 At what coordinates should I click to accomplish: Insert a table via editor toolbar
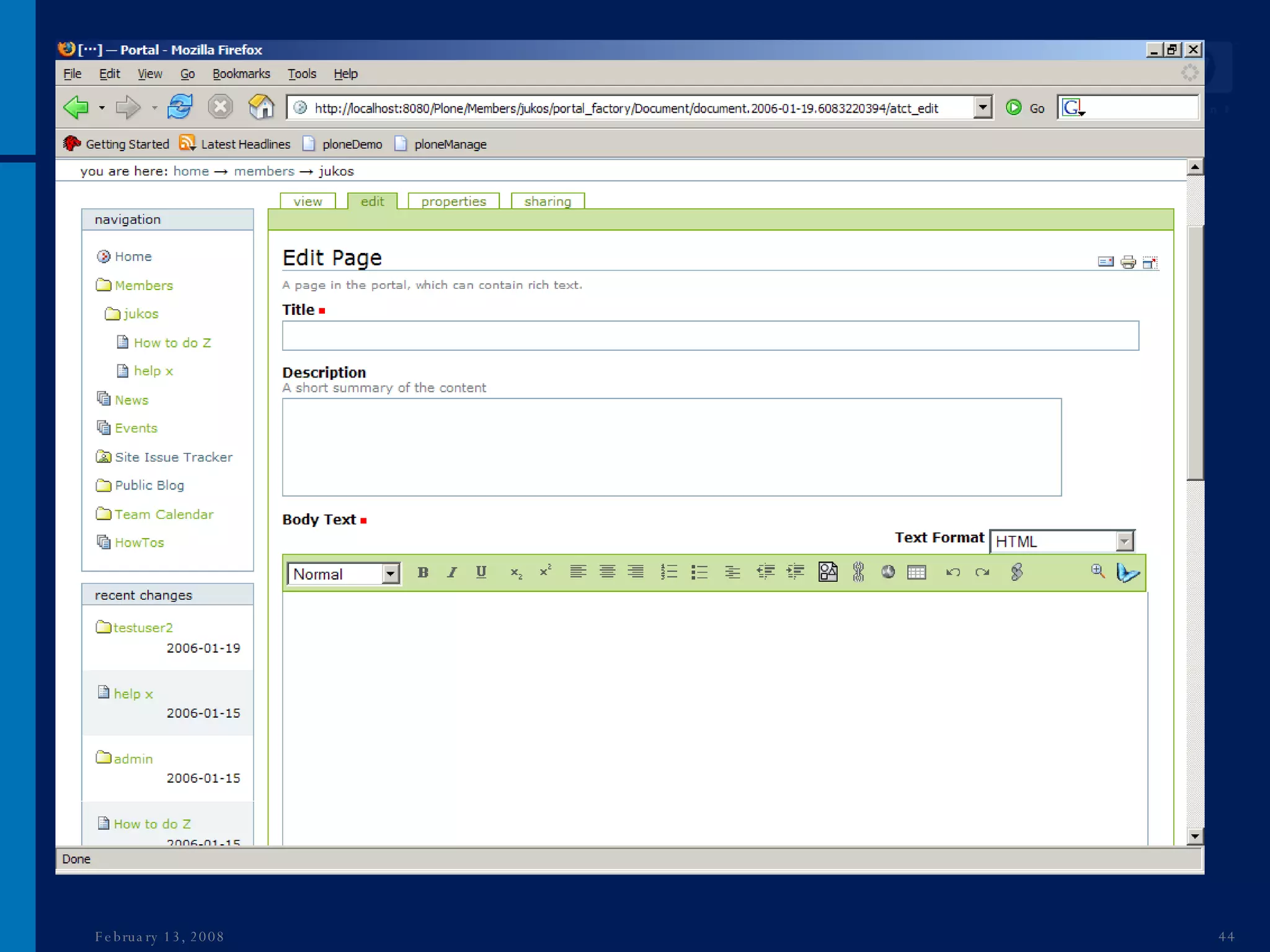tap(917, 572)
